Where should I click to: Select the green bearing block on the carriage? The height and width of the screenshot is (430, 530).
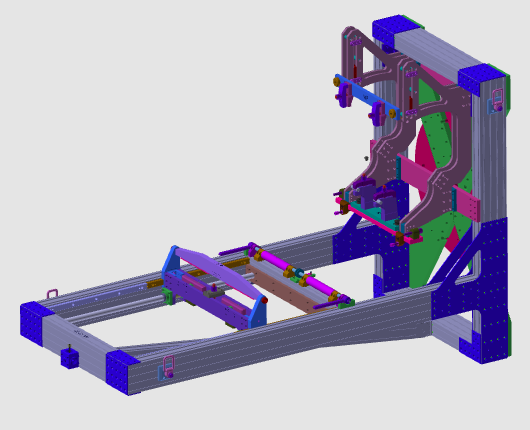[167, 295]
